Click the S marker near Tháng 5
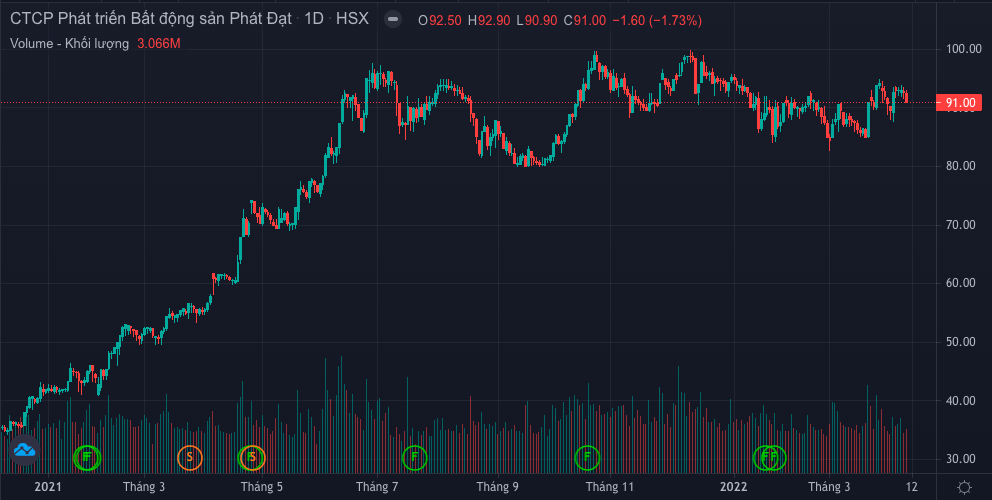This screenshot has width=992, height=500. tap(252, 457)
